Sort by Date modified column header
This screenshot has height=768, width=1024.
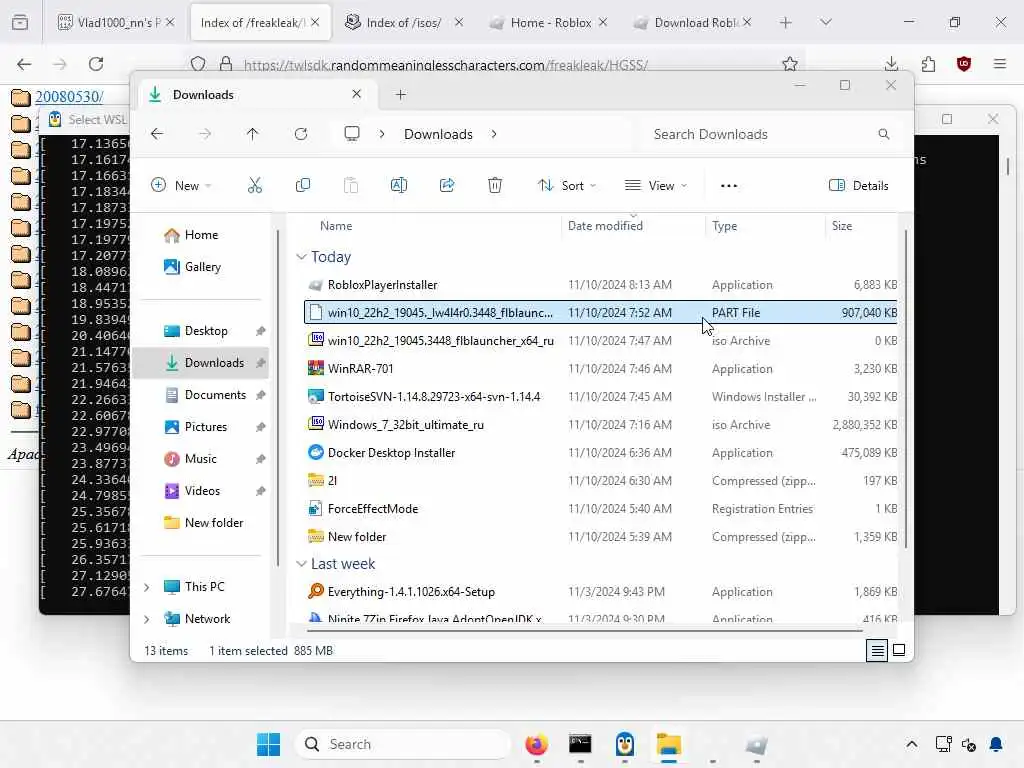(605, 226)
